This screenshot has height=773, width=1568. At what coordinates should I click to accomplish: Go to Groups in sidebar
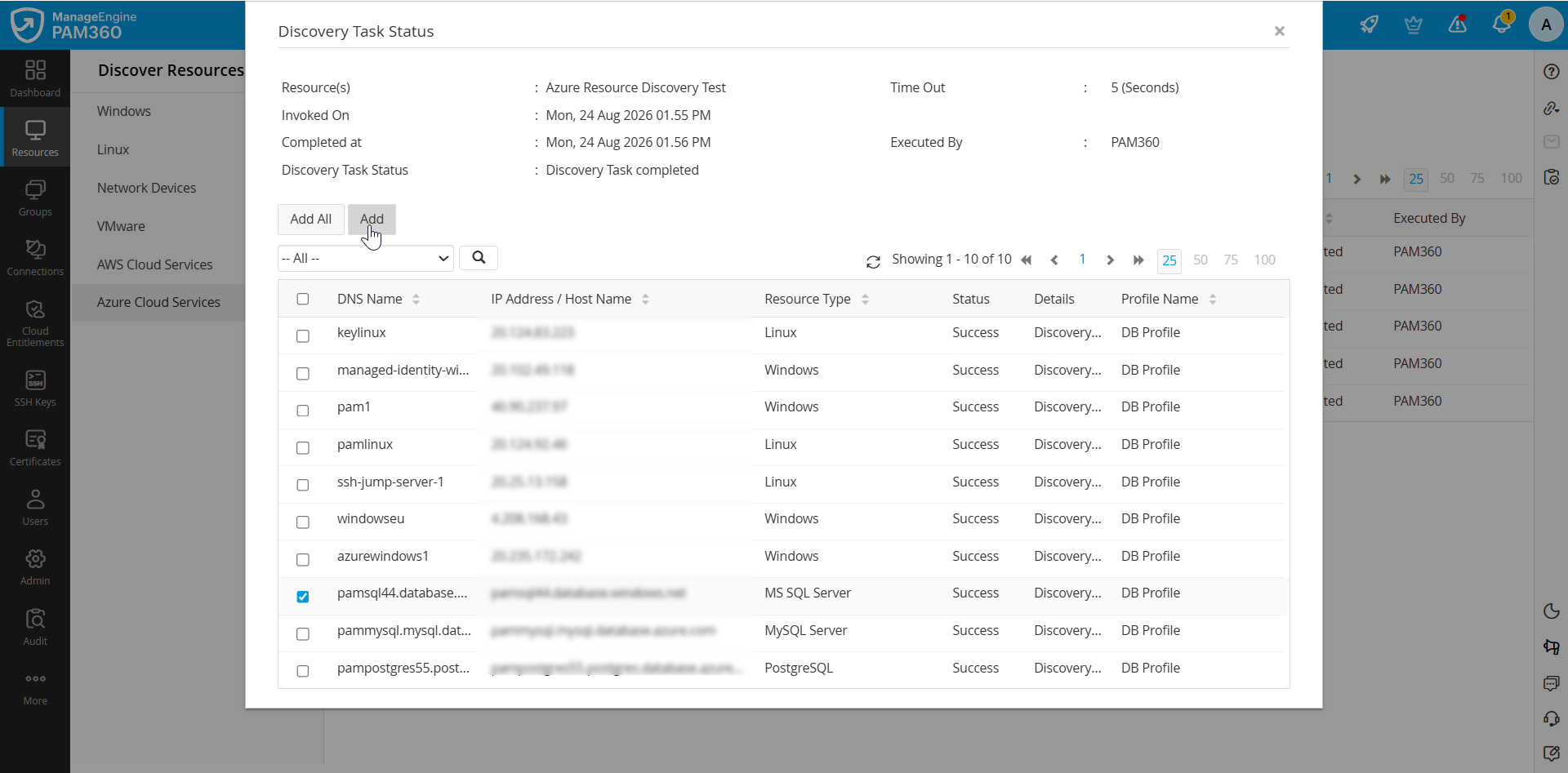(x=35, y=198)
